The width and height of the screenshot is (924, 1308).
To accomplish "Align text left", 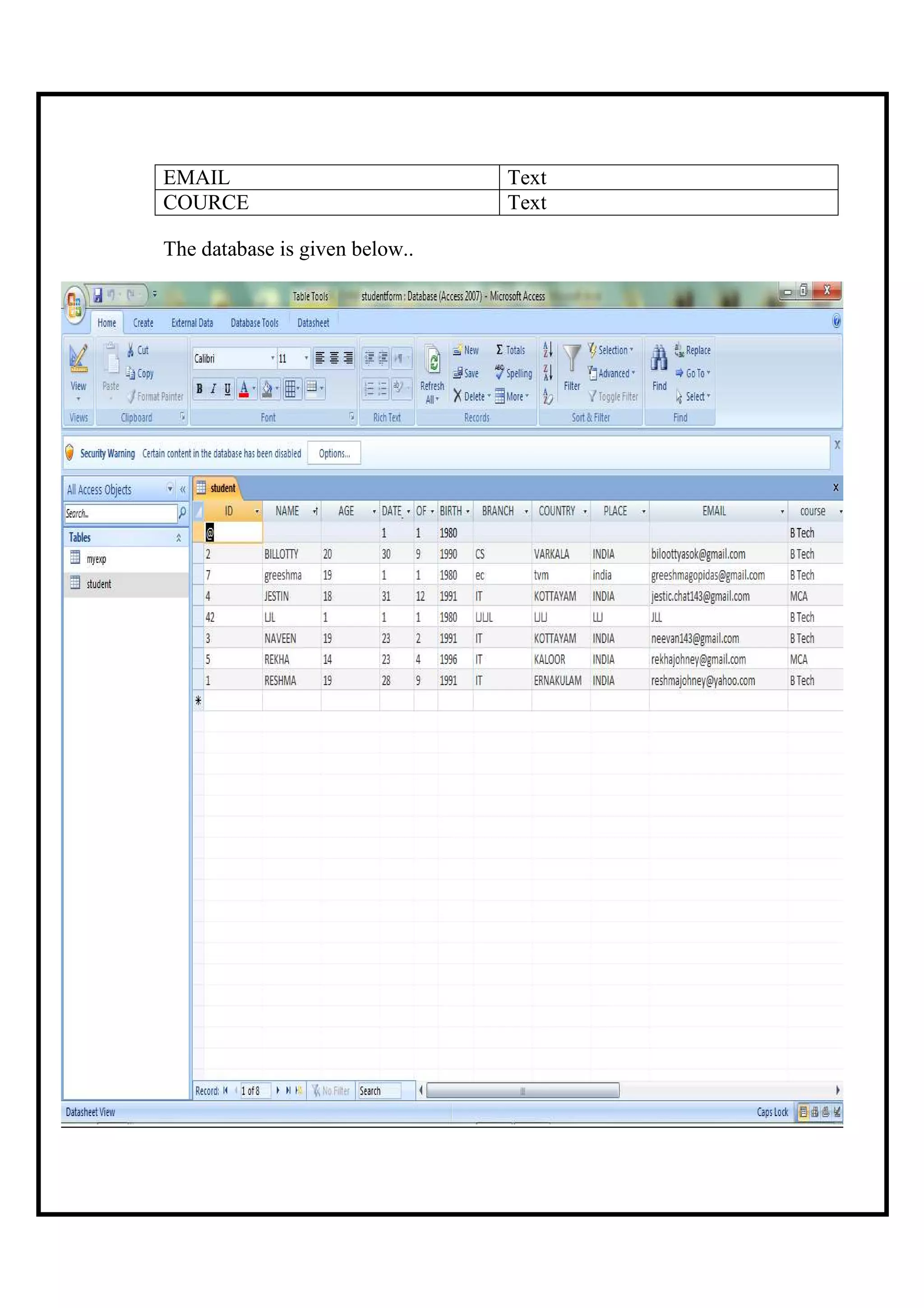I will 320,358.
